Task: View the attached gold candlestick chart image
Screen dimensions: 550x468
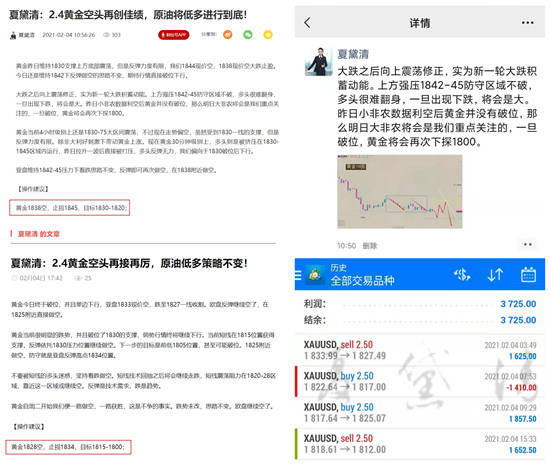Action: tap(400, 192)
